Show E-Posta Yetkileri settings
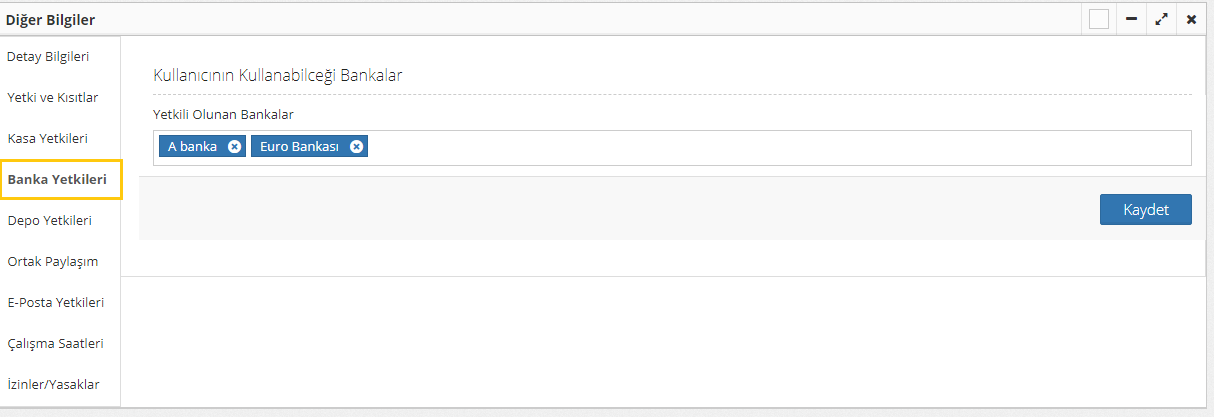Screen dimensions: 1214x417 click(x=56, y=302)
